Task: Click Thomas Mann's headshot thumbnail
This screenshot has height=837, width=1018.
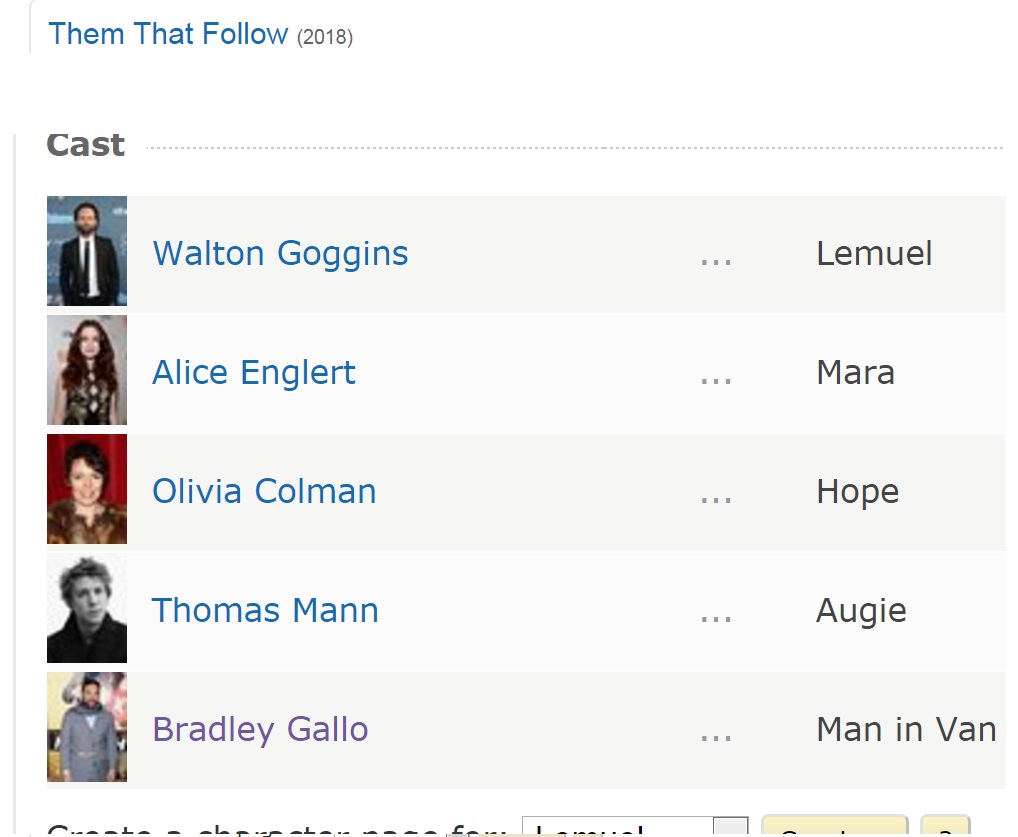Action: point(87,608)
